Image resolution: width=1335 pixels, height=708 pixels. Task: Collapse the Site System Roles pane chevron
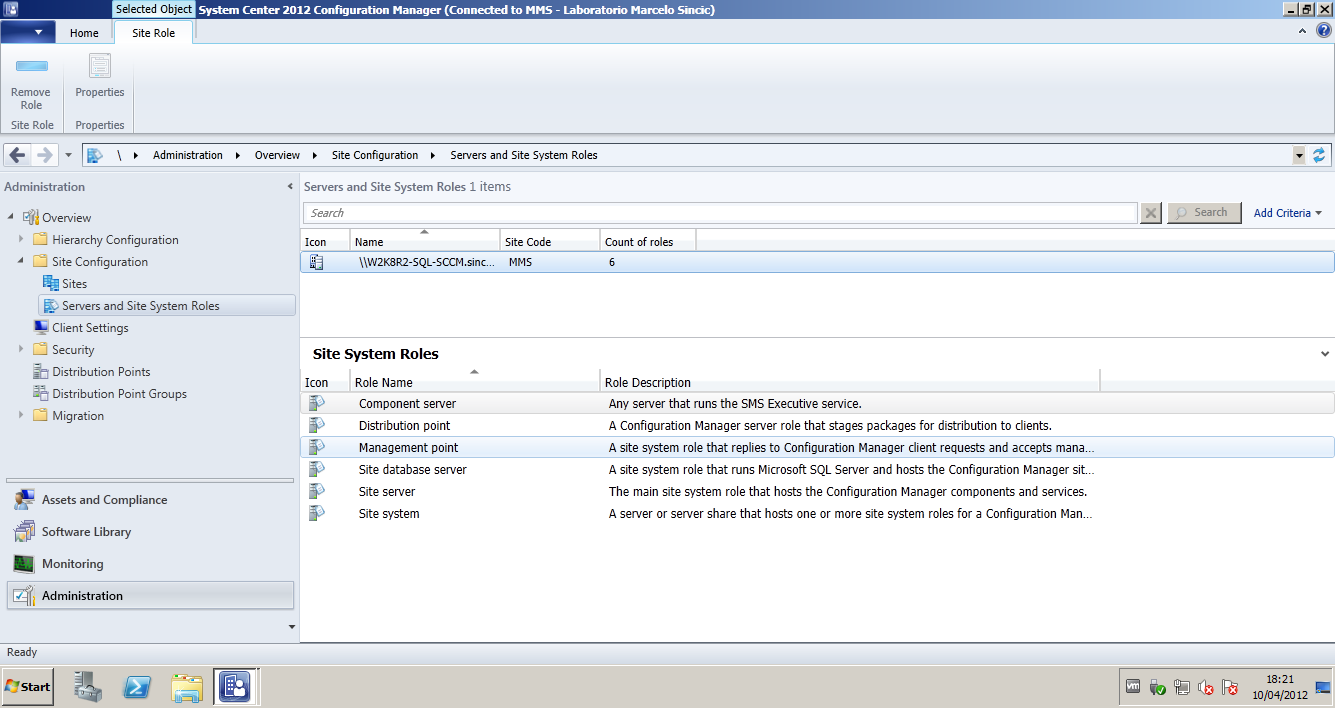1325,354
